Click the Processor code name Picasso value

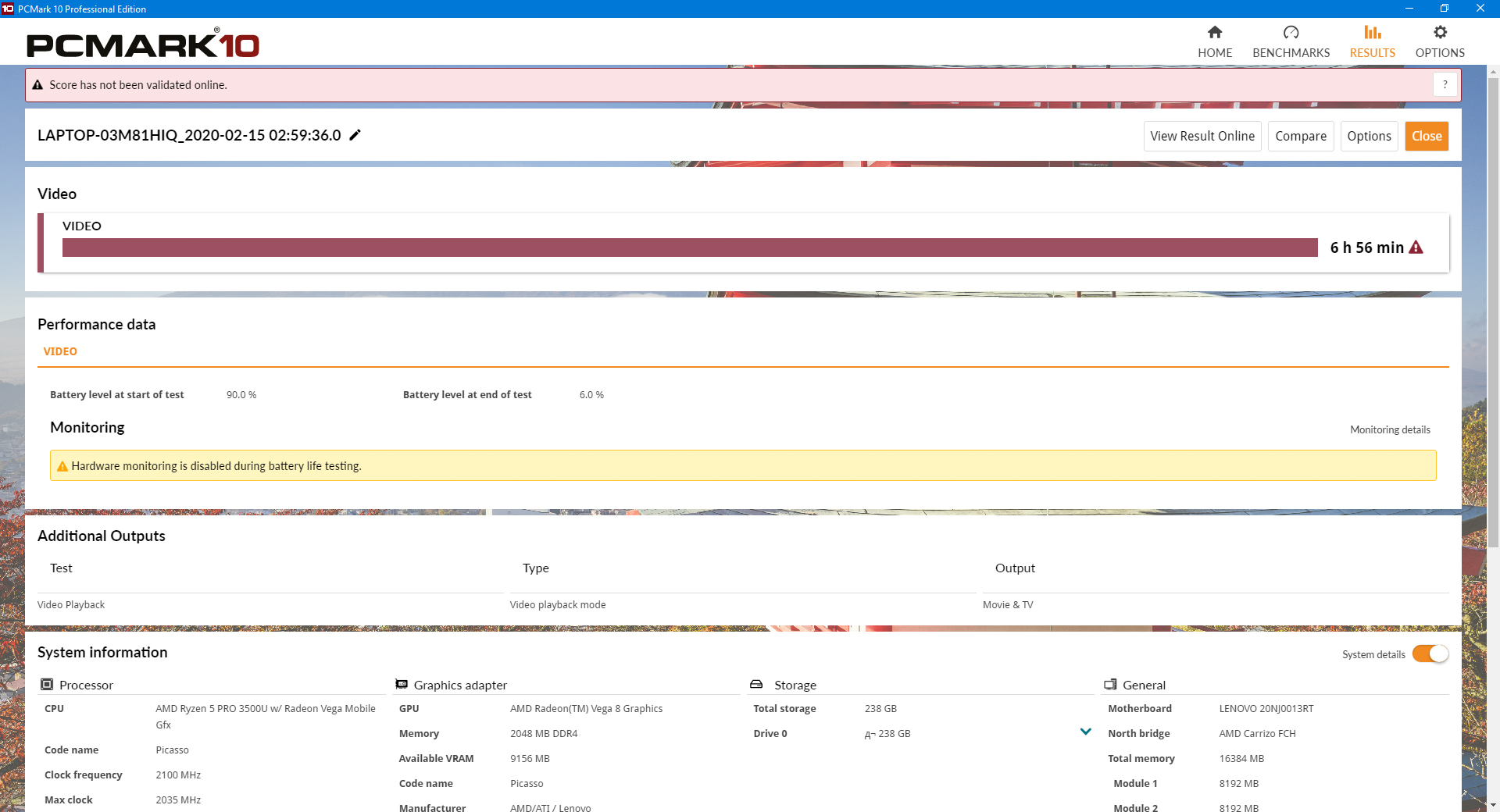click(172, 750)
